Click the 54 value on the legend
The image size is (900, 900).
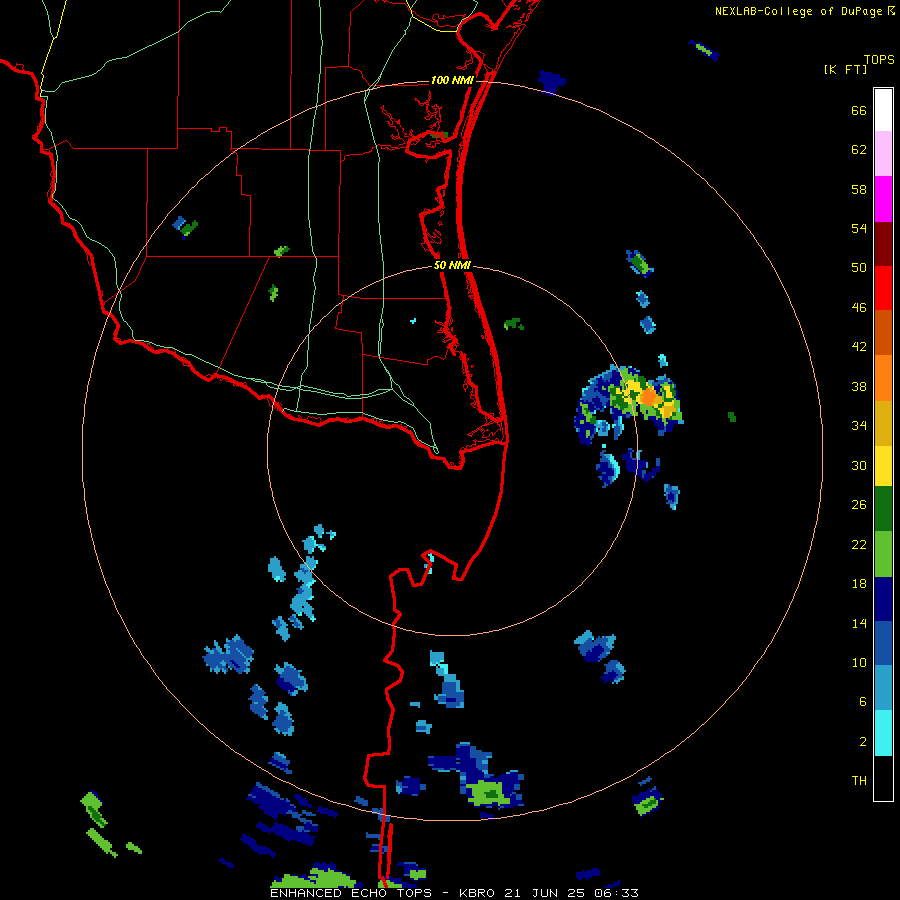click(x=859, y=228)
